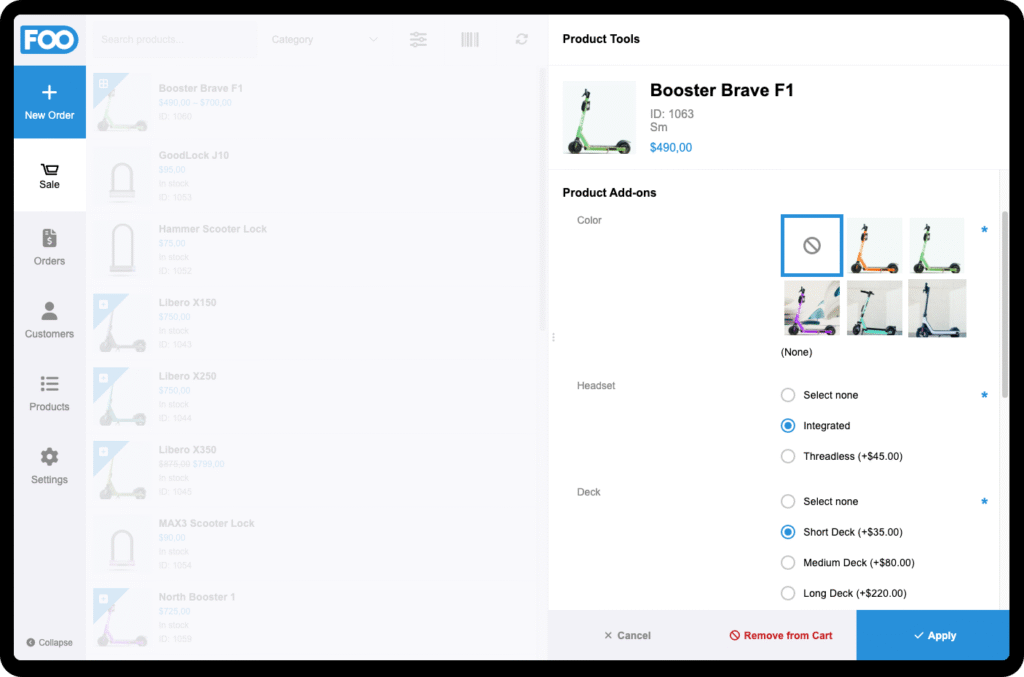Image resolution: width=1024 pixels, height=677 pixels.
Task: Apply the product add-on changes
Action: (x=933, y=635)
